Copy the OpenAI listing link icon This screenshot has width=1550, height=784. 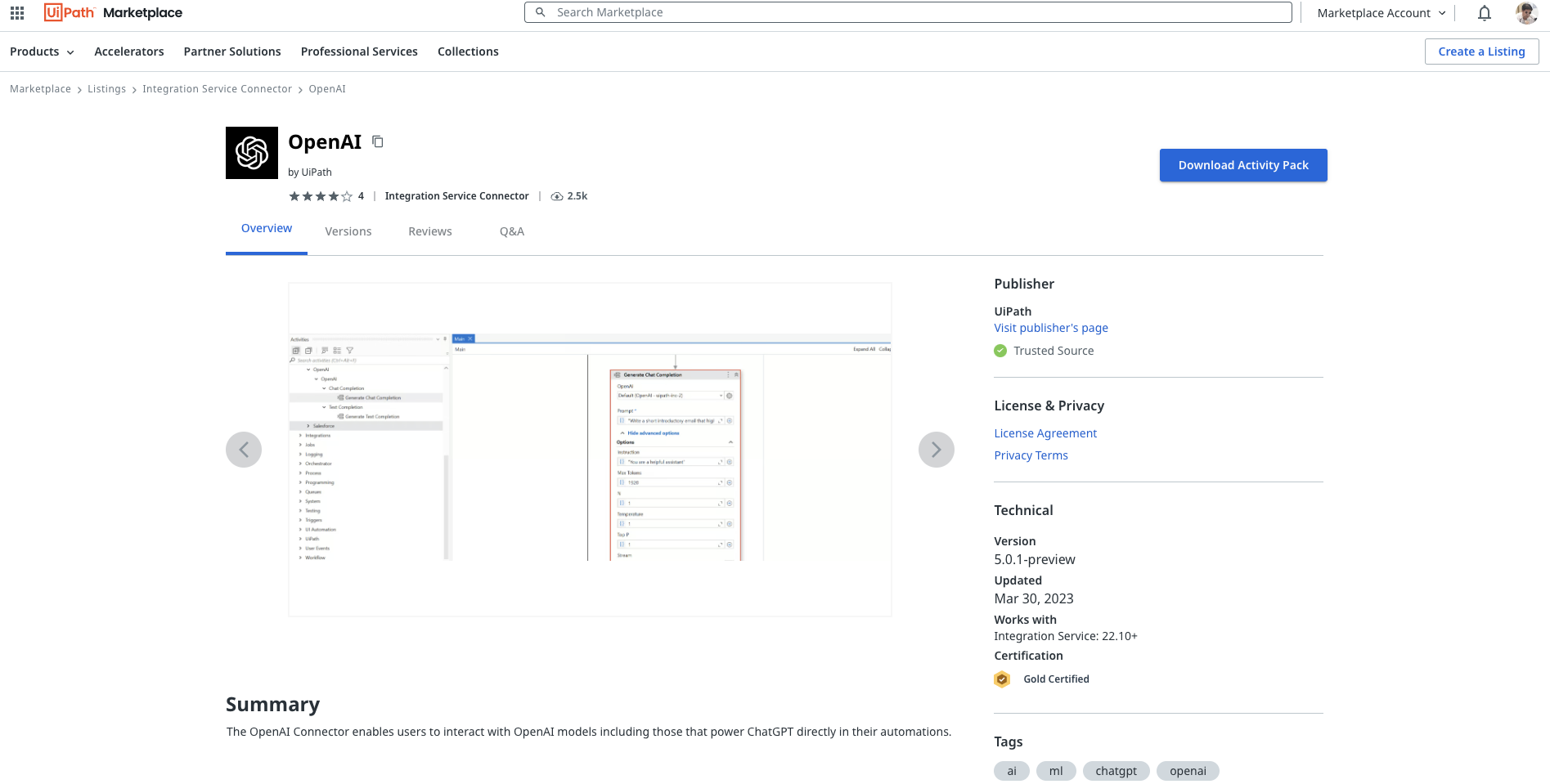[378, 141]
